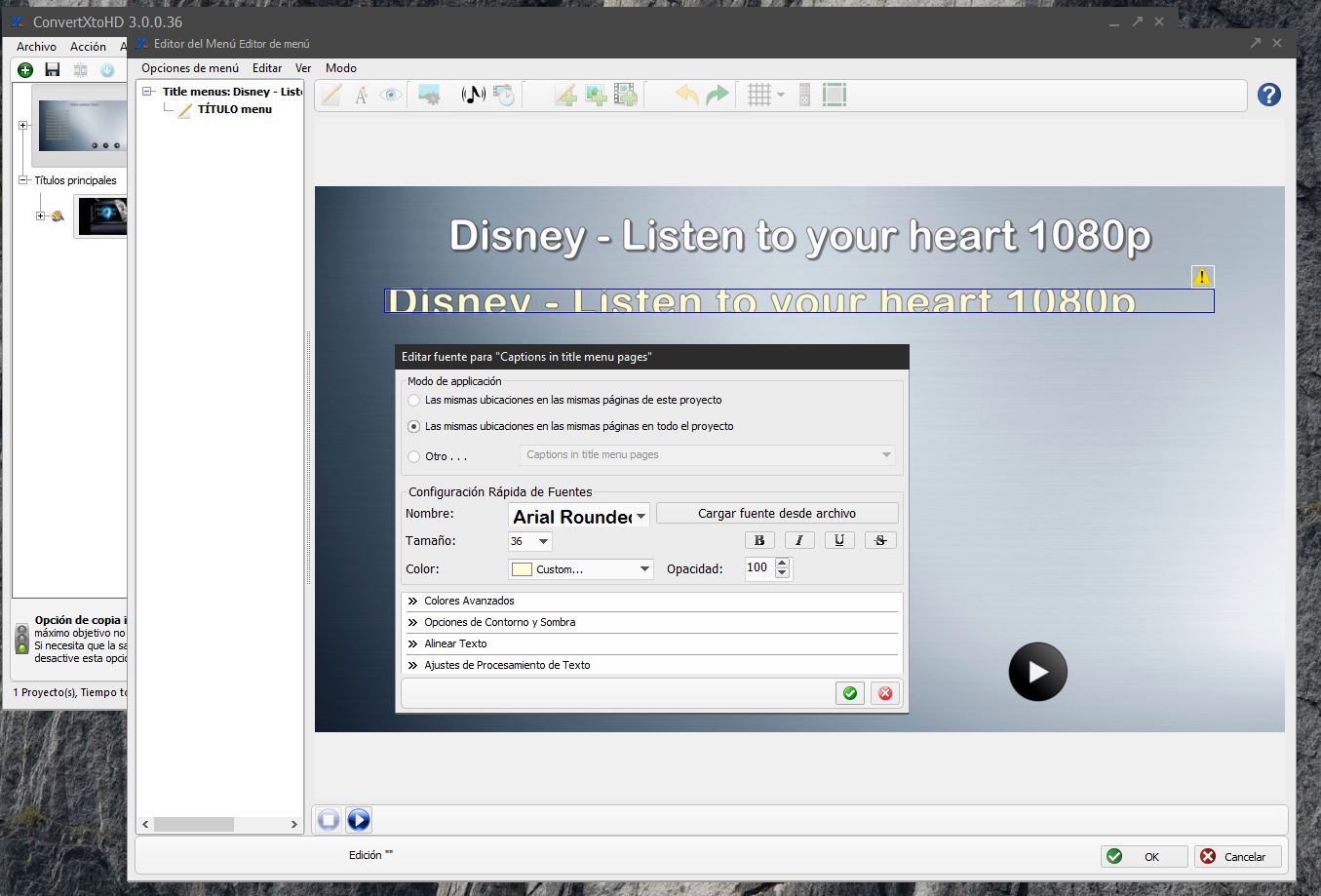1321x896 pixels.
Task: Open the Opciones de menú menu
Action: pos(190,68)
